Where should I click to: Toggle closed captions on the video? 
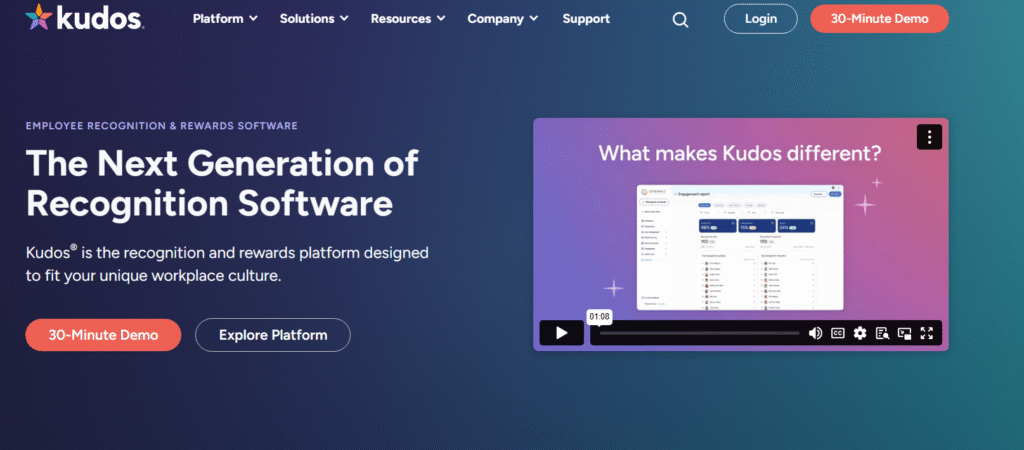[838, 333]
